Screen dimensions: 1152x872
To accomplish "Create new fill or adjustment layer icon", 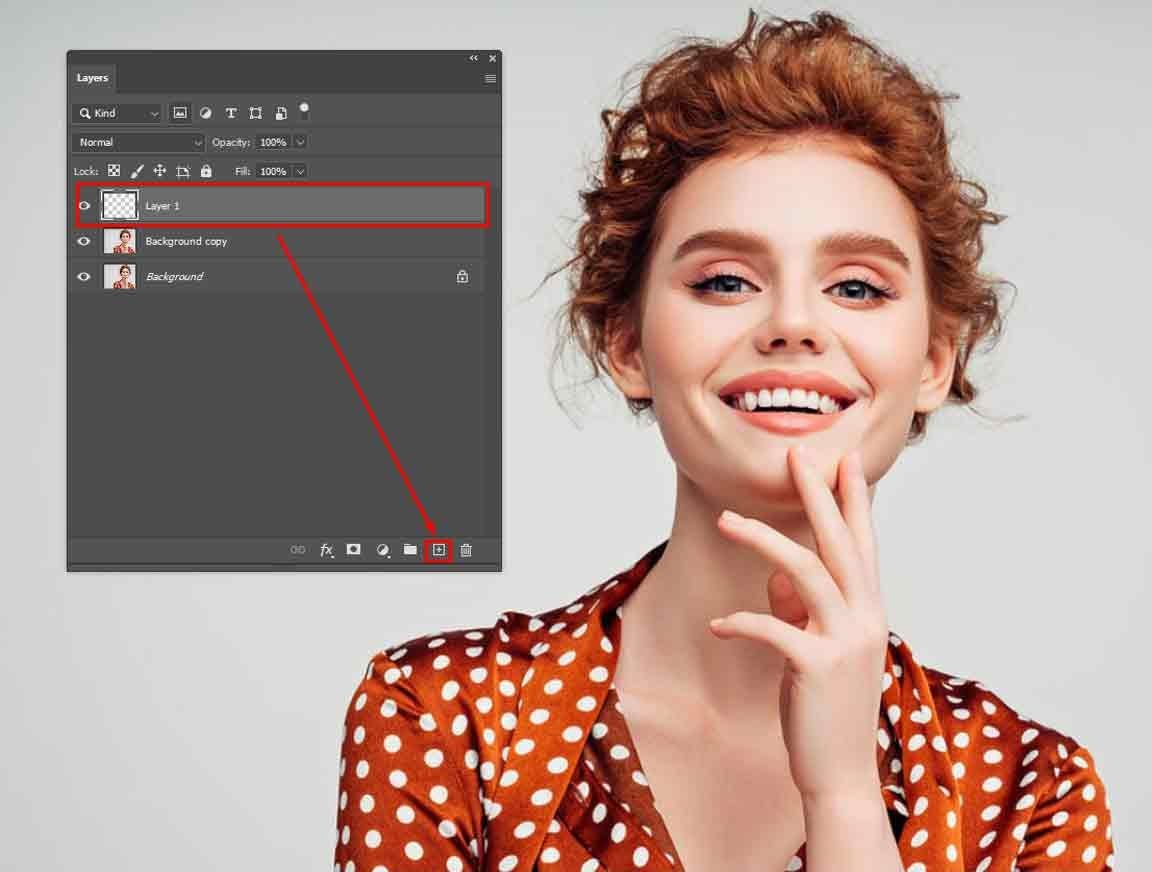I will (x=382, y=549).
